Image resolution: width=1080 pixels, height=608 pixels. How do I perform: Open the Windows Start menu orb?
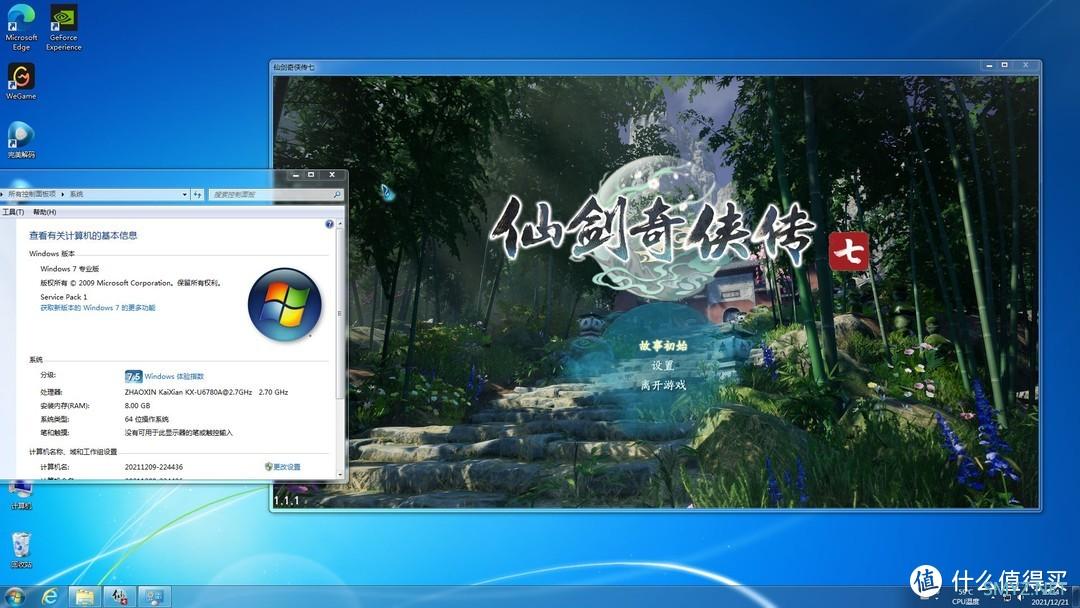pyautogui.click(x=14, y=596)
